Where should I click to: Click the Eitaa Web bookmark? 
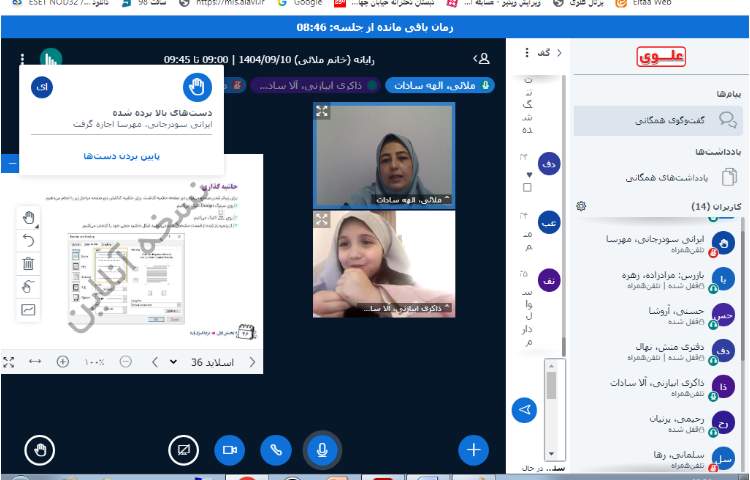click(x=642, y=3)
